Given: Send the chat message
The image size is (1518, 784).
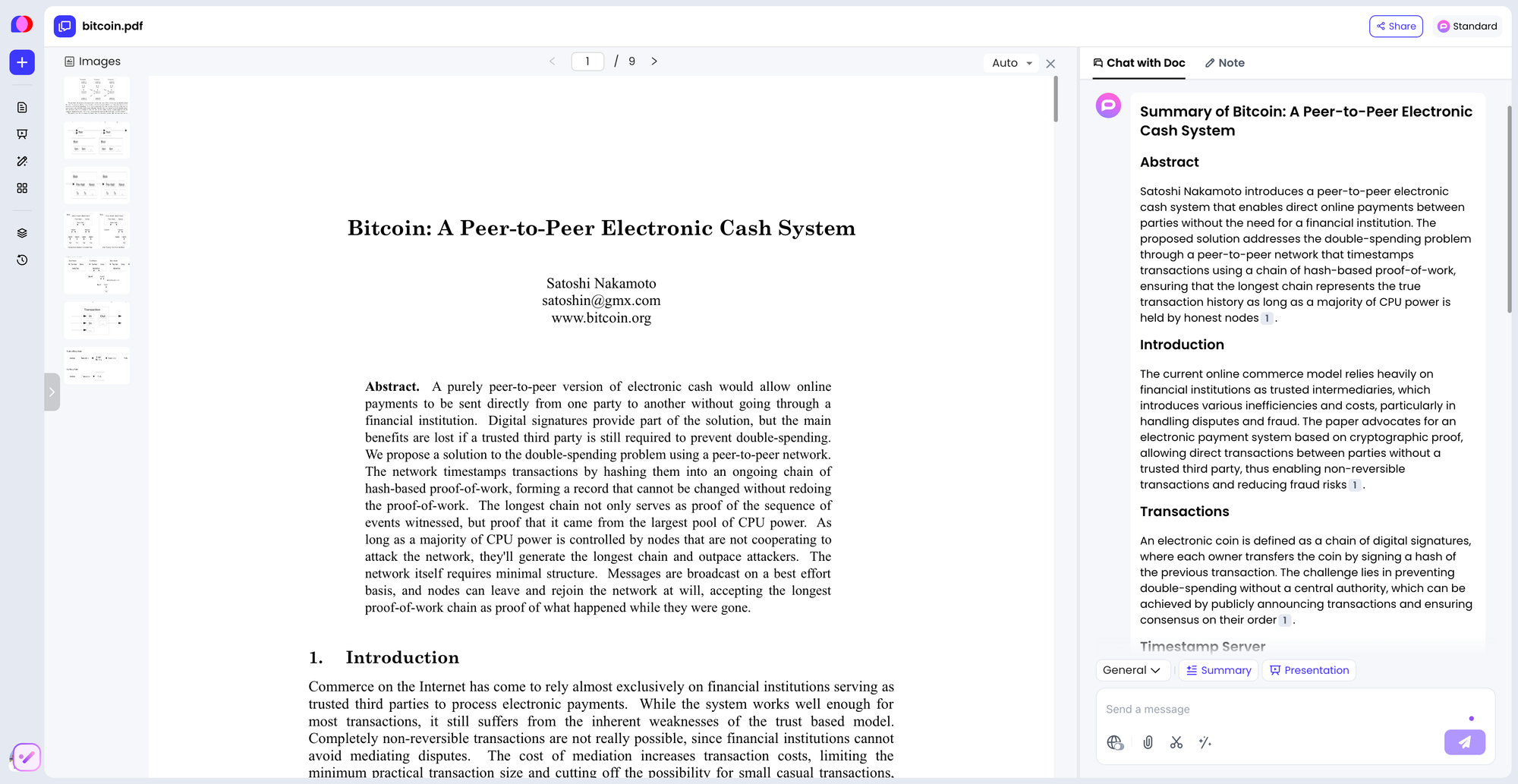Looking at the screenshot, I should click(1465, 742).
